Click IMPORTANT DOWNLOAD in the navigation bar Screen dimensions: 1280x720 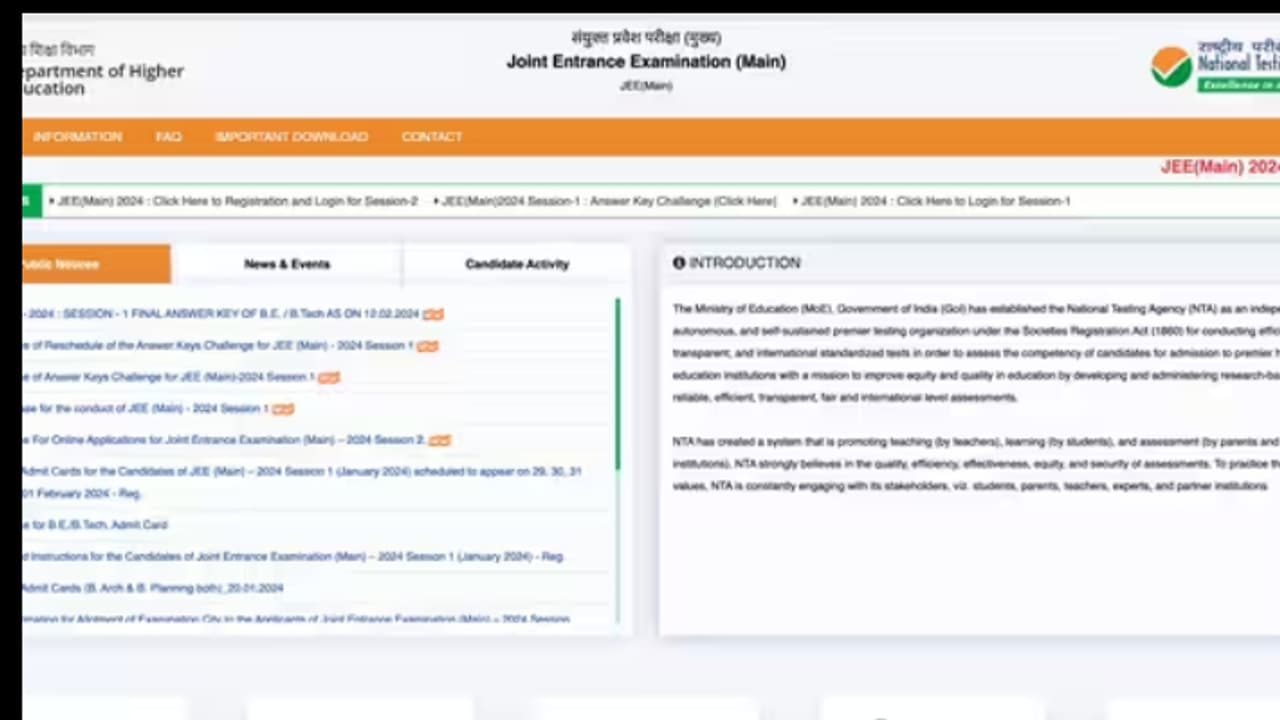pos(292,137)
